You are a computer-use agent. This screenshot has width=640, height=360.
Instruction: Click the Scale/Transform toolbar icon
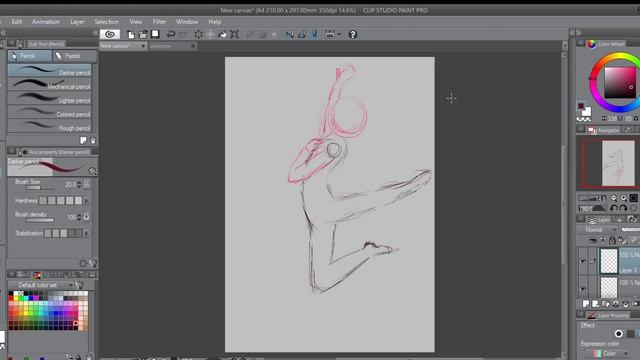[x=234, y=35]
